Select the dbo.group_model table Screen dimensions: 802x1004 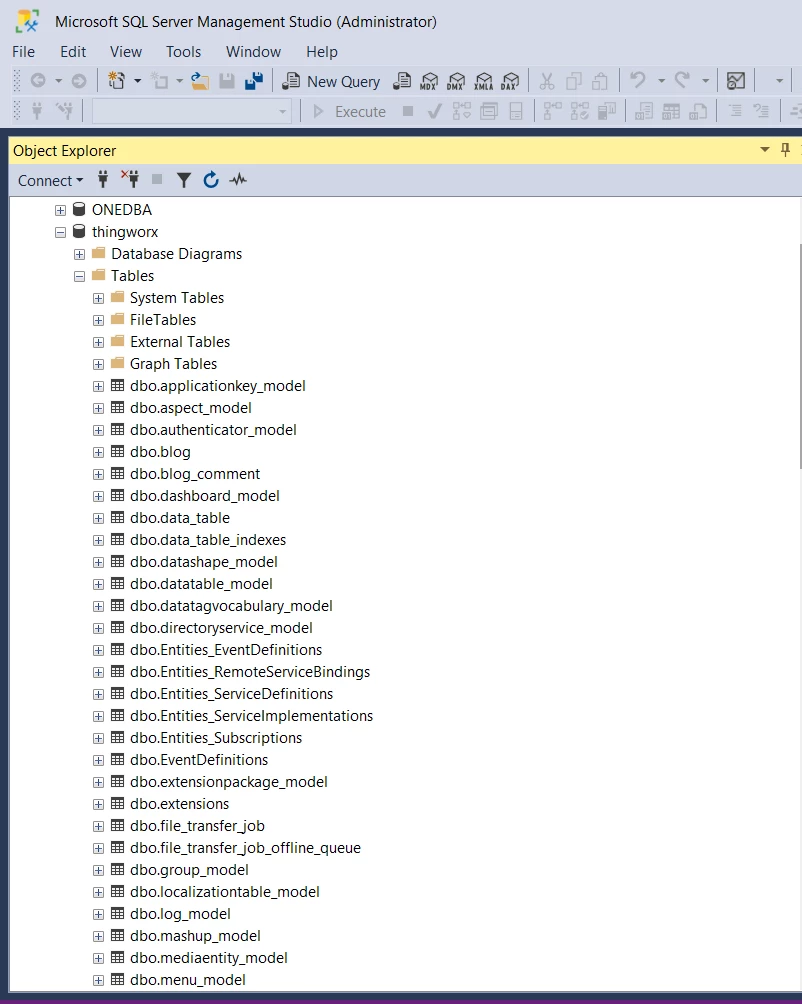189,870
